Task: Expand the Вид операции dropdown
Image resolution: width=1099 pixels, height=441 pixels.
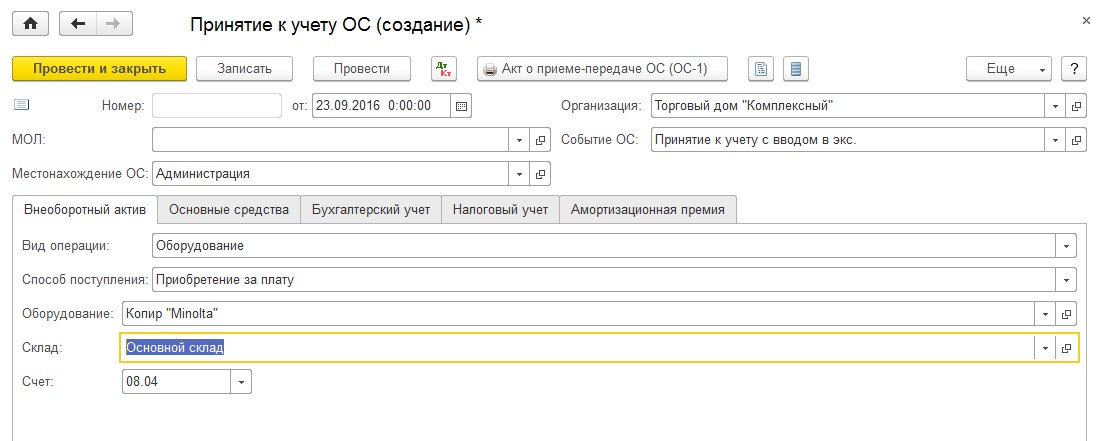Action: click(x=1067, y=245)
